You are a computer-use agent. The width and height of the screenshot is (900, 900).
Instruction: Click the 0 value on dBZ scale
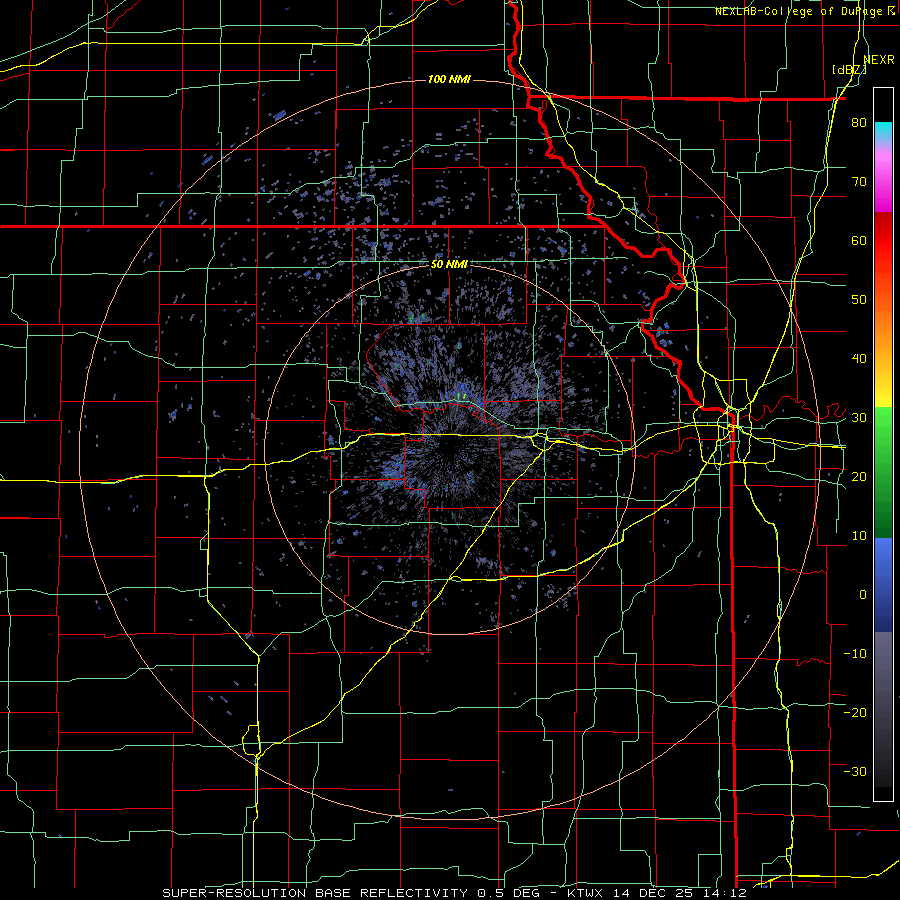(x=863, y=595)
